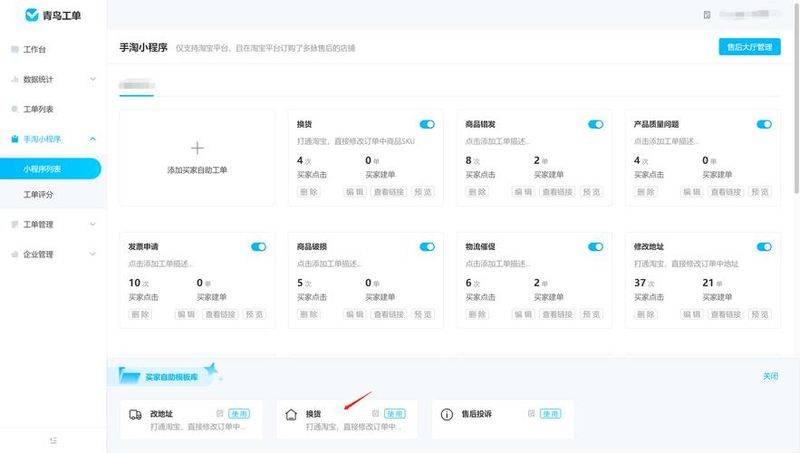This screenshot has height=453, width=800.
Task: Click the 21 单 order count on 修改地址
Action: coord(712,283)
